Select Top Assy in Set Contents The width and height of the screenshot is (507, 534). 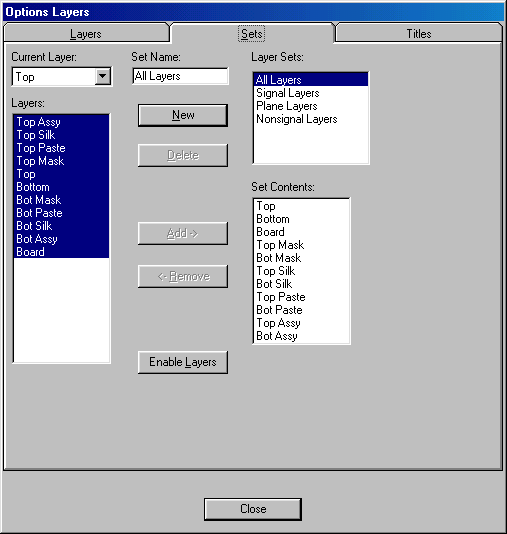(301, 323)
